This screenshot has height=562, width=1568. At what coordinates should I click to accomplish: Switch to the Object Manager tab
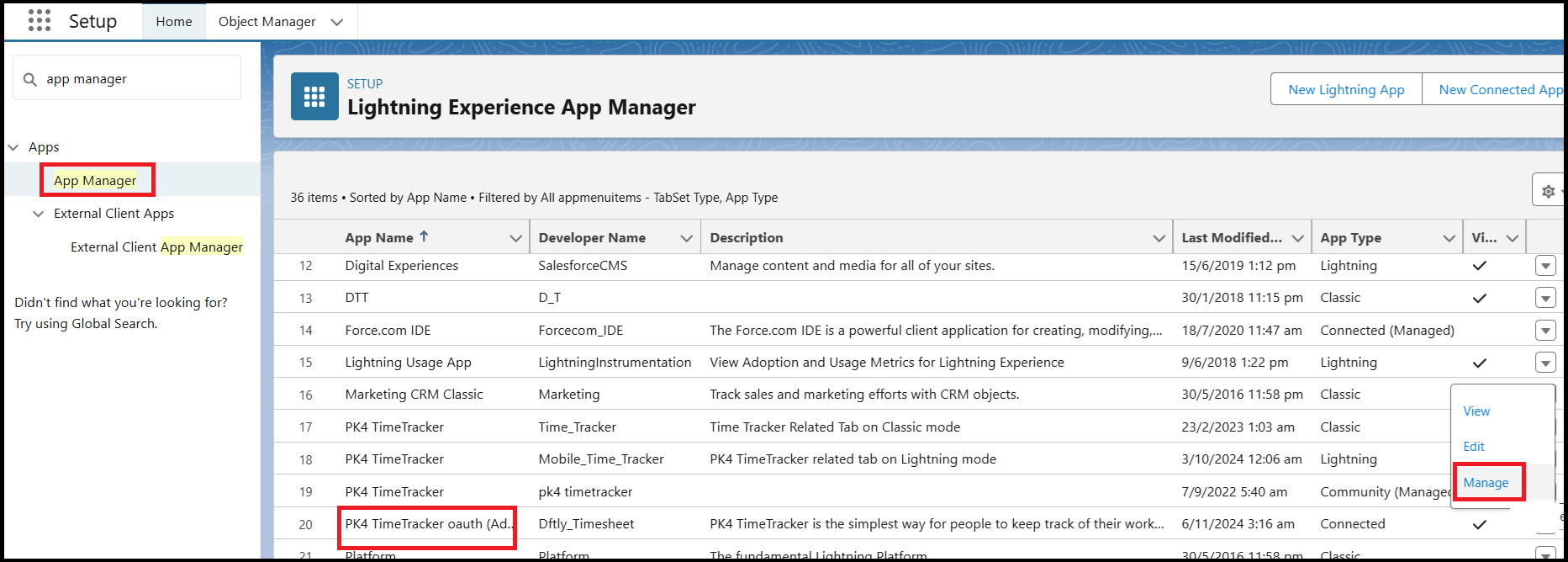267,22
